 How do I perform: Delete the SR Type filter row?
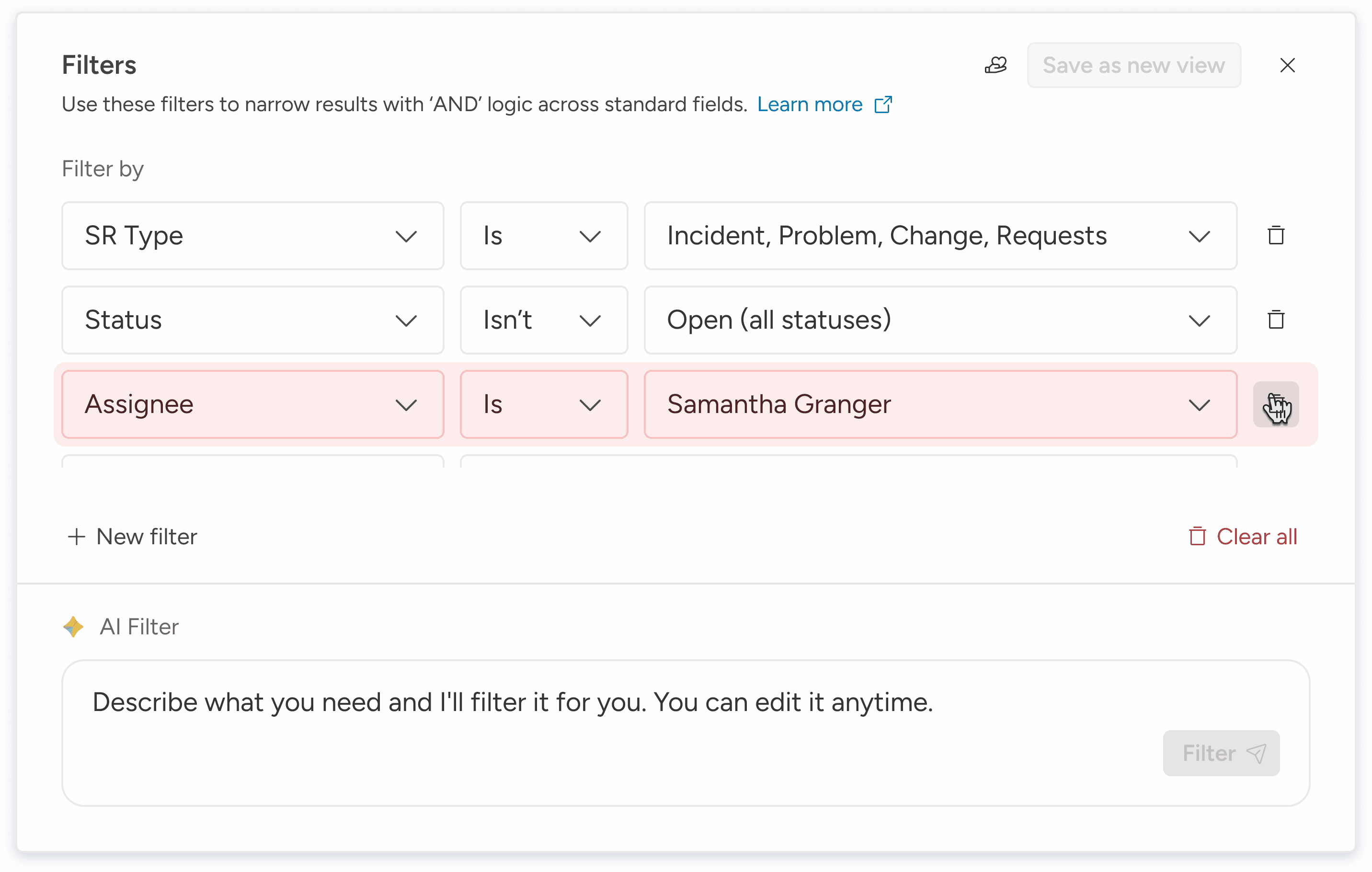pos(1276,235)
